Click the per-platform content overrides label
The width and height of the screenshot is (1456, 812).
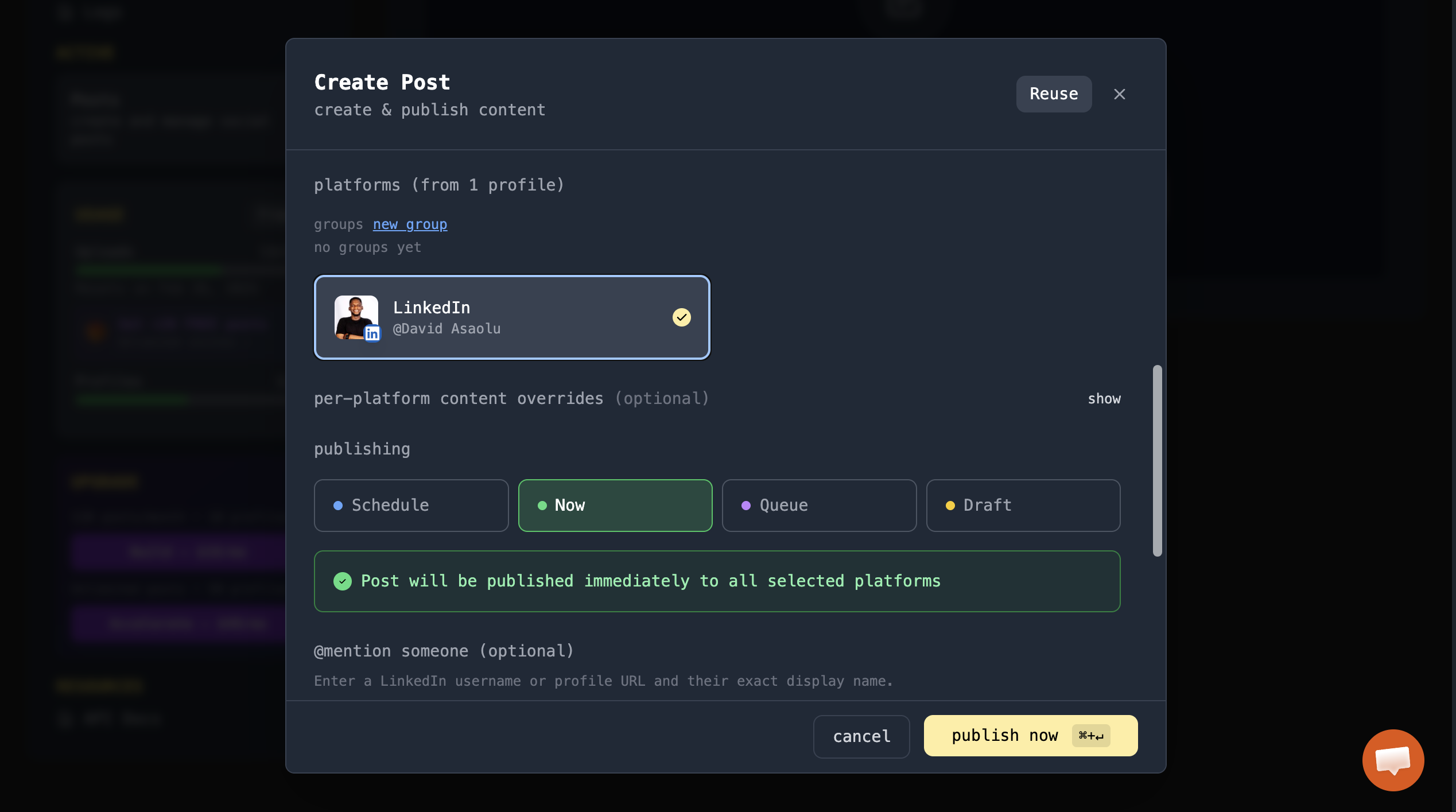(x=458, y=399)
